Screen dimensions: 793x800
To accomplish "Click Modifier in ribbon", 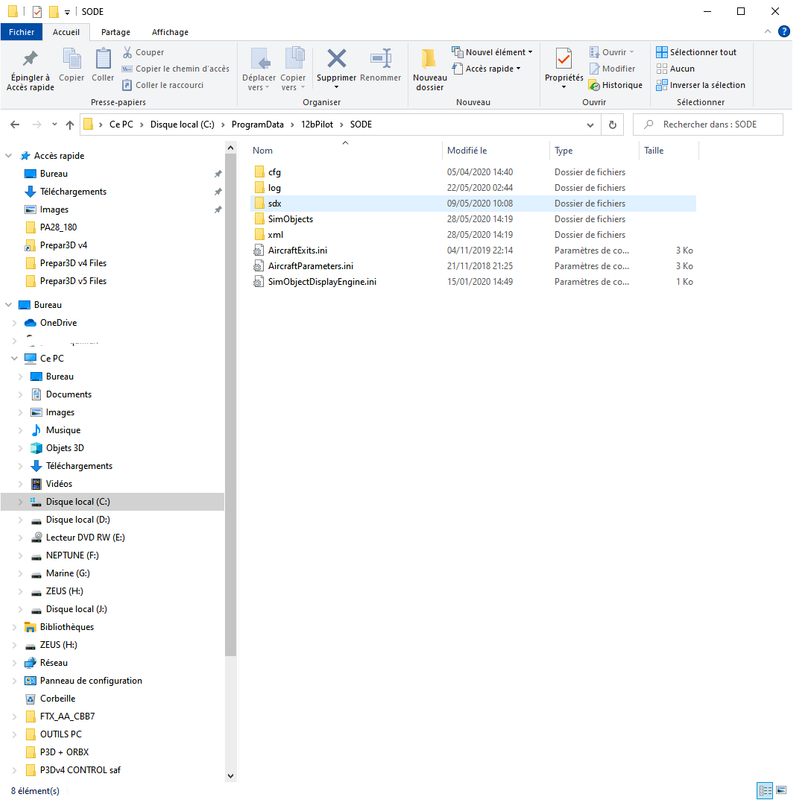I will pos(612,68).
